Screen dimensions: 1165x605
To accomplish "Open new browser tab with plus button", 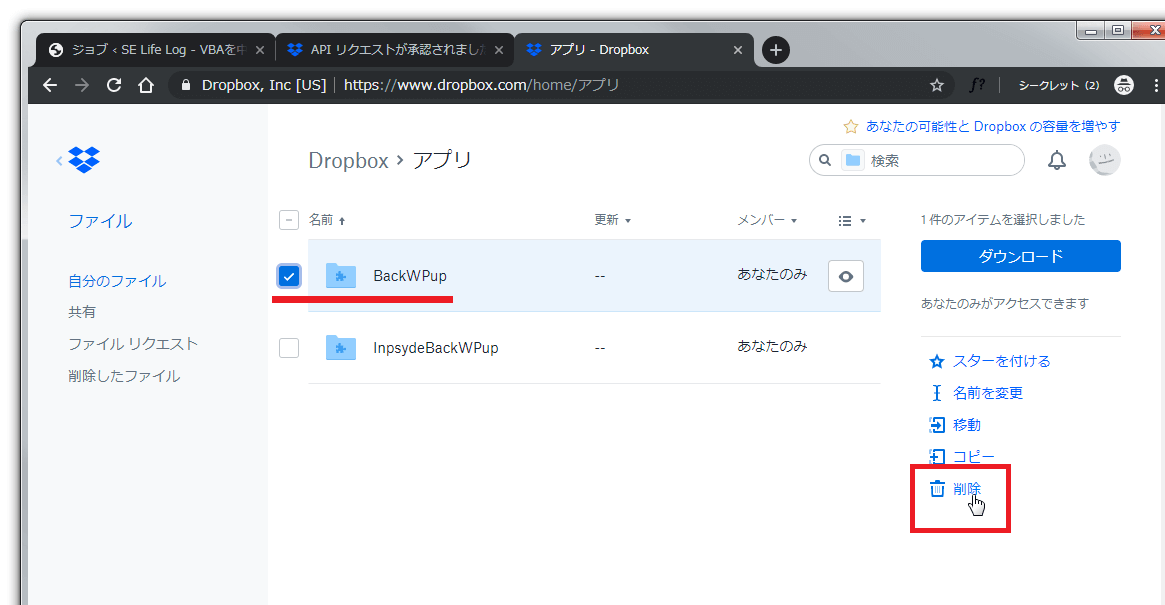I will (x=776, y=49).
